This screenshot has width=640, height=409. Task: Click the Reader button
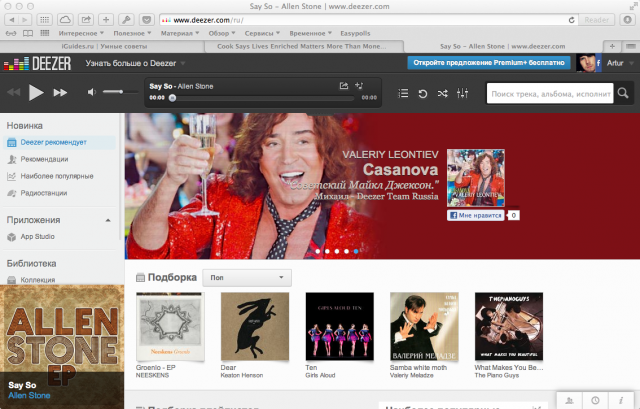pos(596,20)
